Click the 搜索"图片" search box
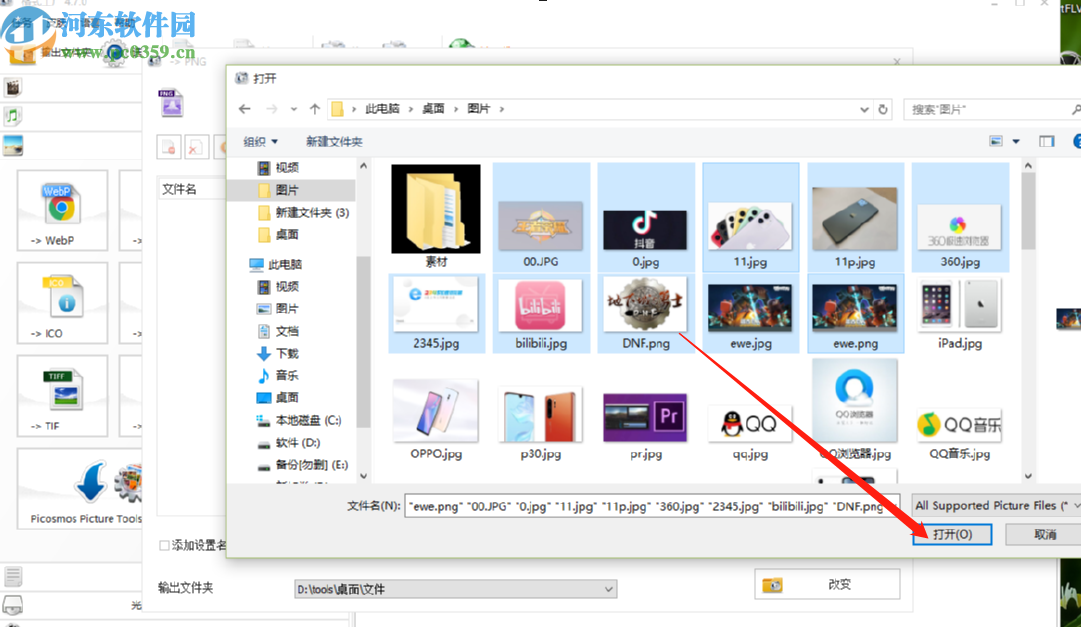The width and height of the screenshot is (1081, 627). 993,109
